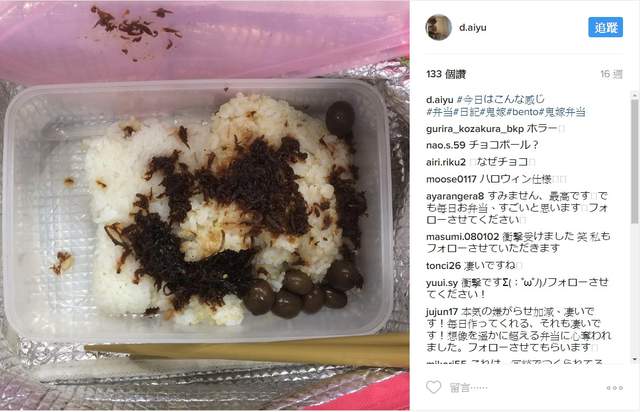
Task: Click the scrollbar down arrow in comments
Action: [634, 359]
